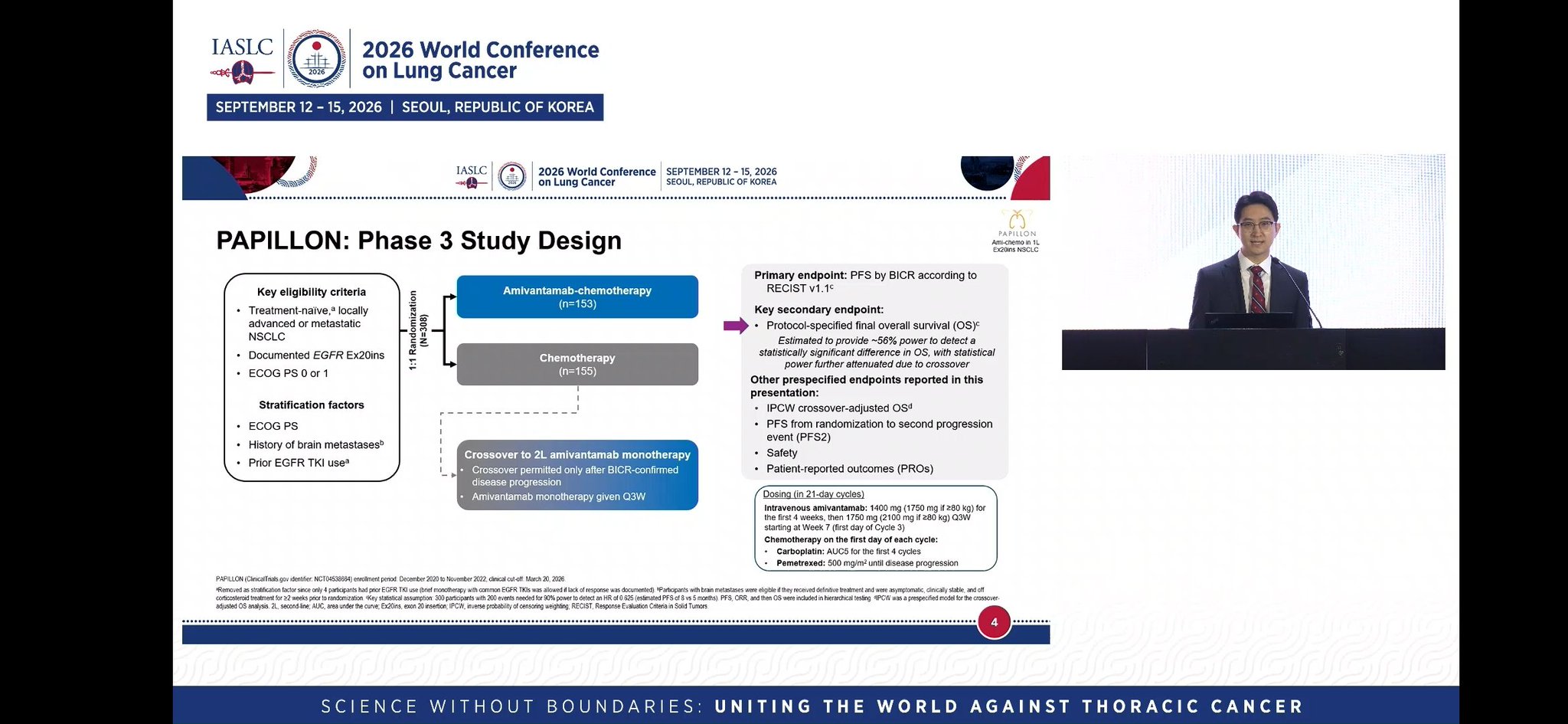
Task: Click the PAPILLON butterfly logo on slide
Action: (1017, 223)
